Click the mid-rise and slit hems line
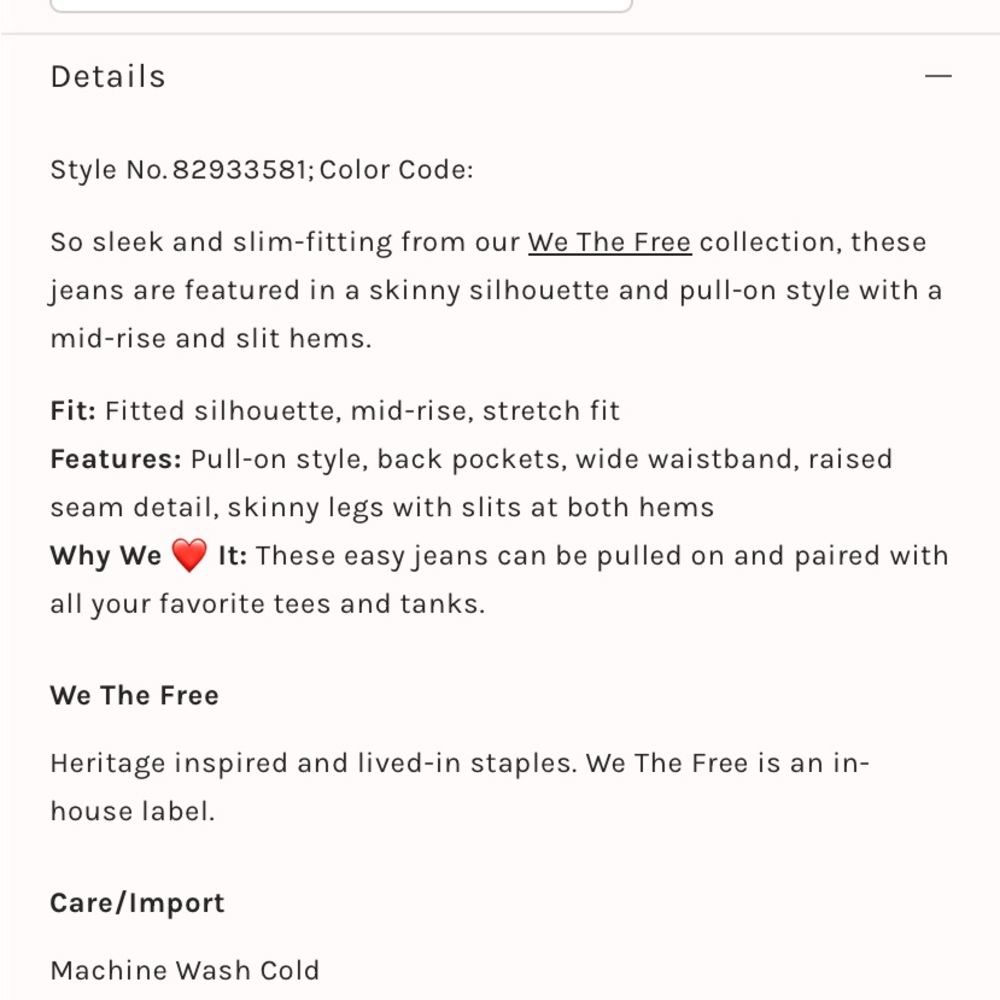Screen dimensions: 1000x1000 [x=211, y=339]
